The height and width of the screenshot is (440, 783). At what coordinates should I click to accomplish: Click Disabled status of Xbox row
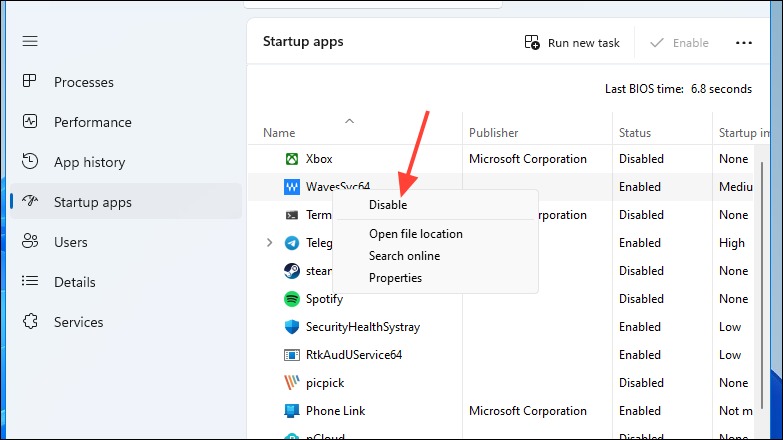tap(641, 159)
